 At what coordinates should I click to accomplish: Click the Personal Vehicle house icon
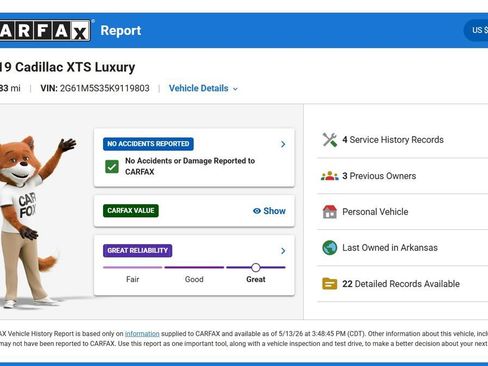(330, 212)
